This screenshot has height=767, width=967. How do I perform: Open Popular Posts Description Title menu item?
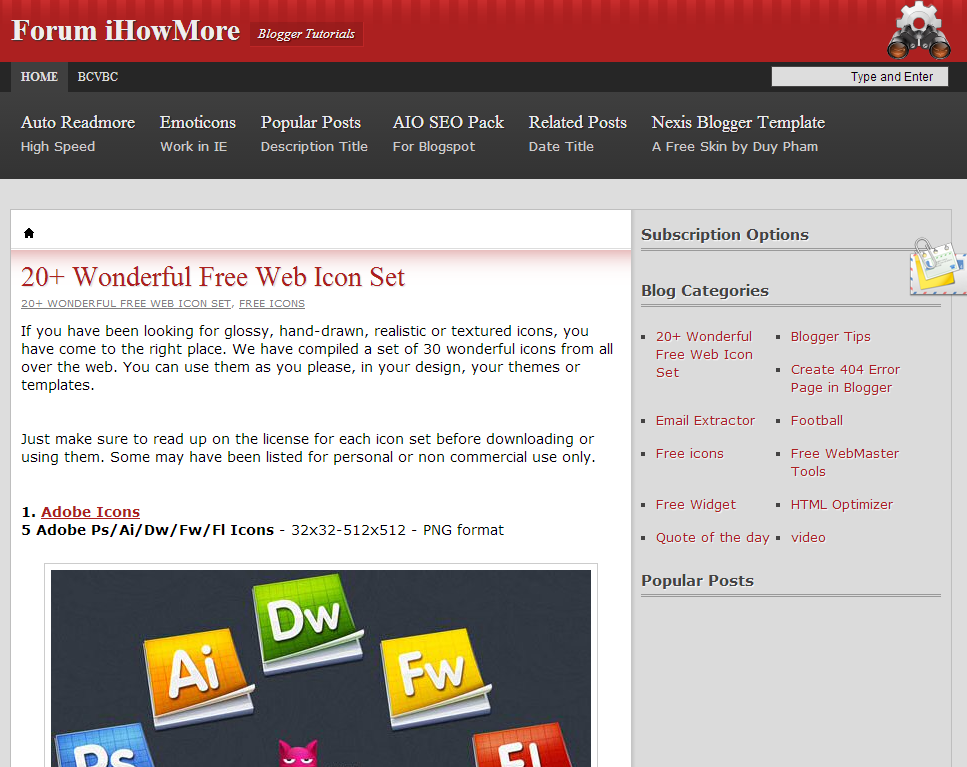pyautogui.click(x=314, y=134)
